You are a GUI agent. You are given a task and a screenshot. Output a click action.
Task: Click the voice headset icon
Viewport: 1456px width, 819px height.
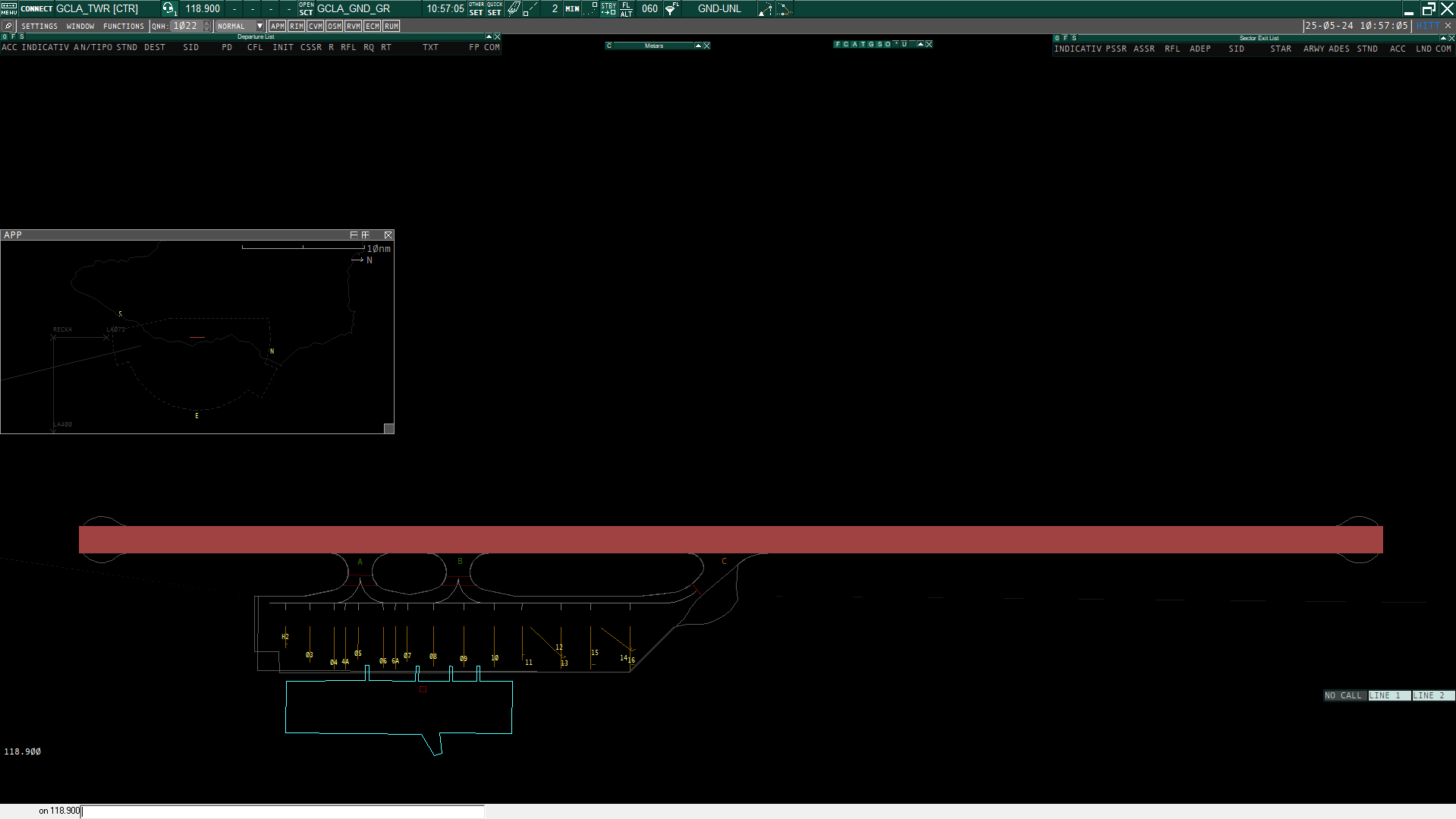point(168,8)
